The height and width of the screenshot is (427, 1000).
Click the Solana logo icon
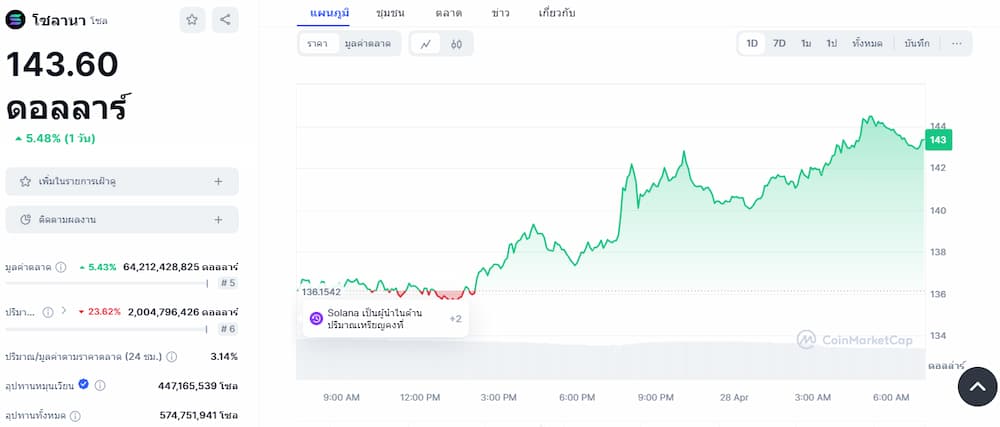(x=15, y=20)
